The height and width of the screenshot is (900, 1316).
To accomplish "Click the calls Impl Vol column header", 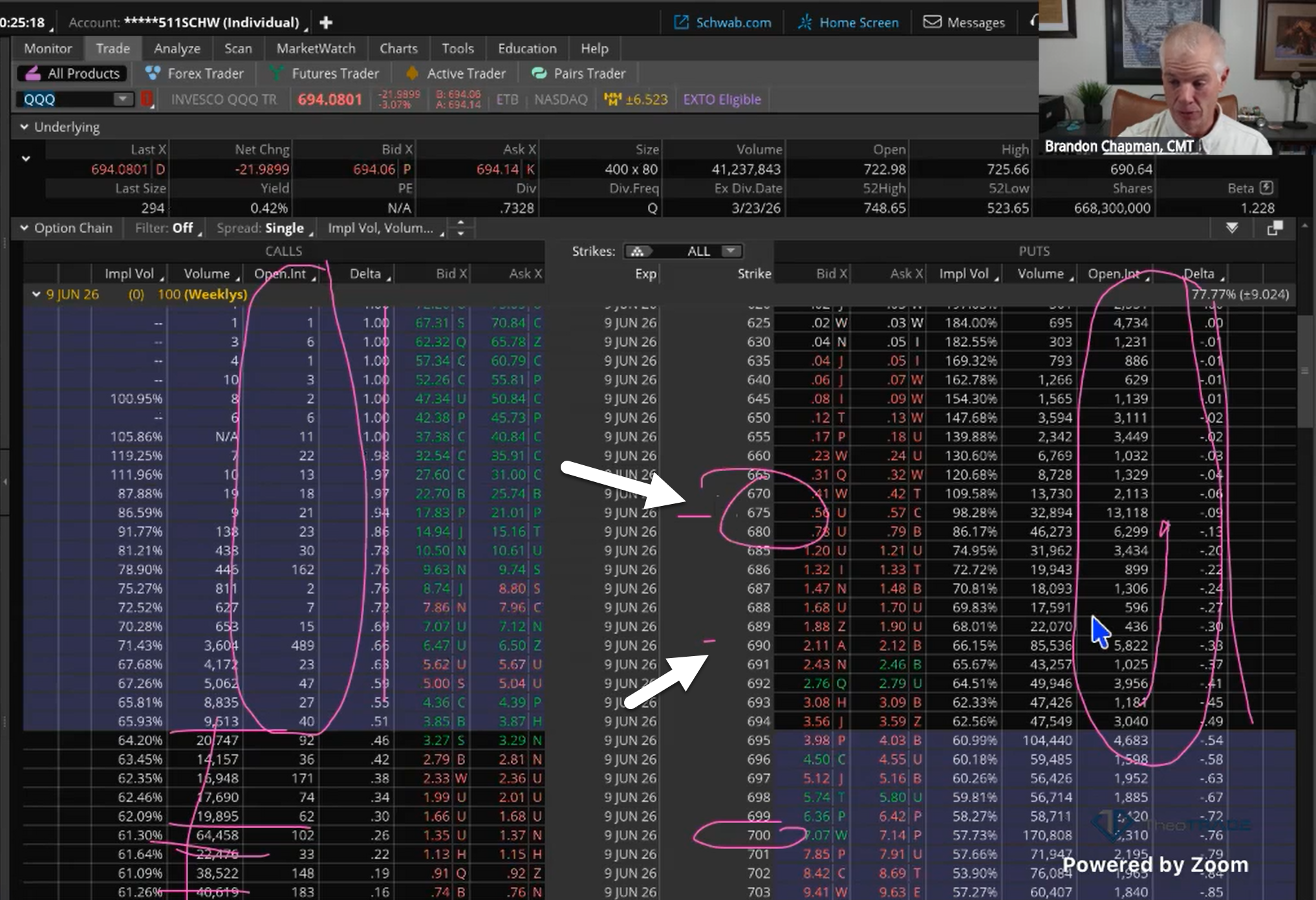I will [x=129, y=274].
